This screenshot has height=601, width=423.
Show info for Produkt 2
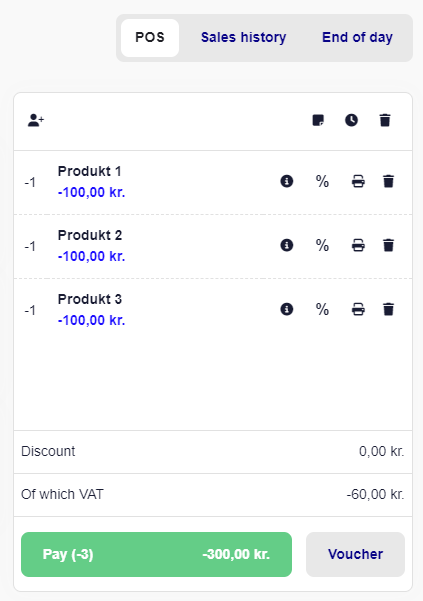287,245
